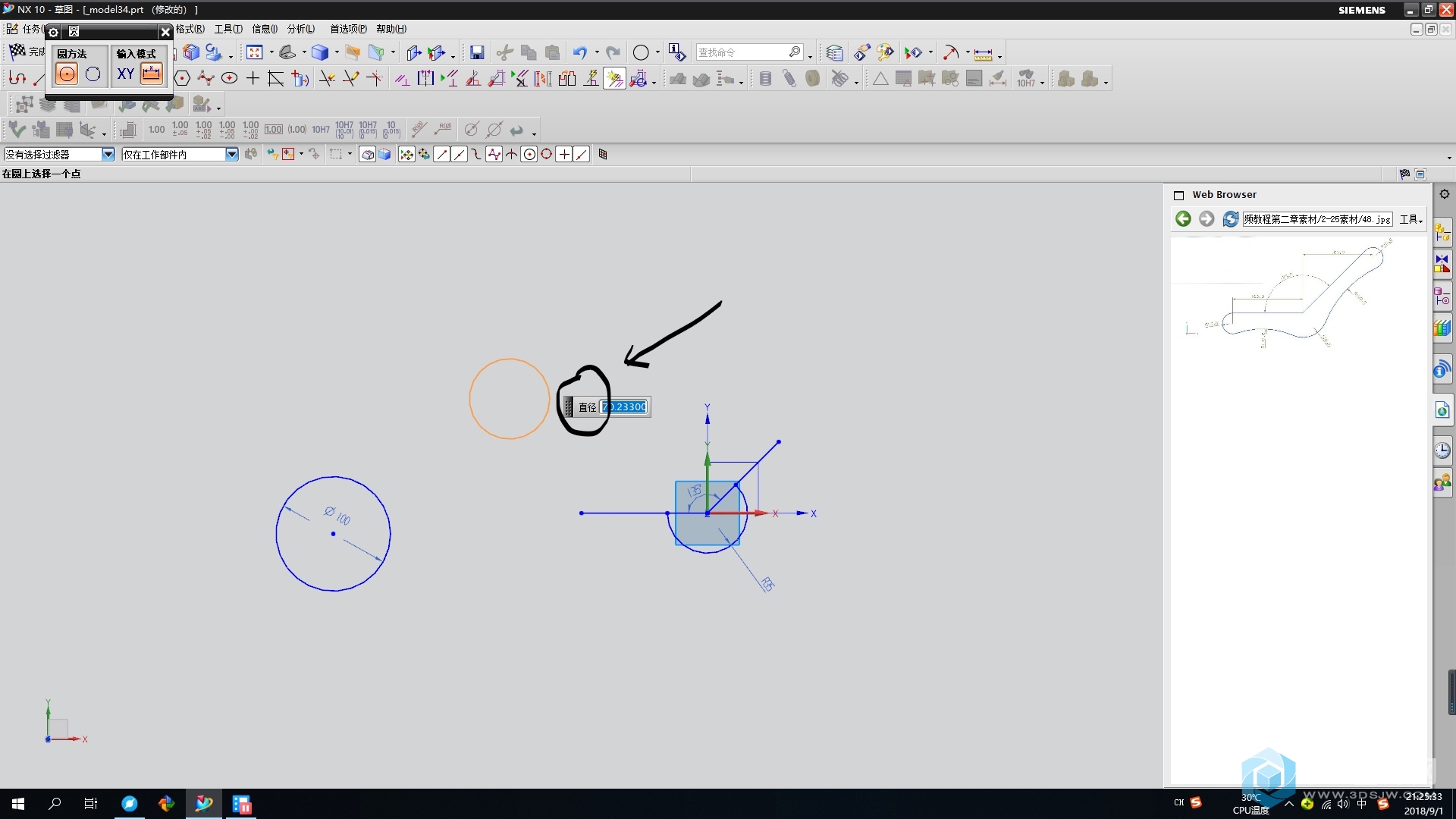1456x819 pixels.
Task: Switch to XY coordinate input mode
Action: 125,74
